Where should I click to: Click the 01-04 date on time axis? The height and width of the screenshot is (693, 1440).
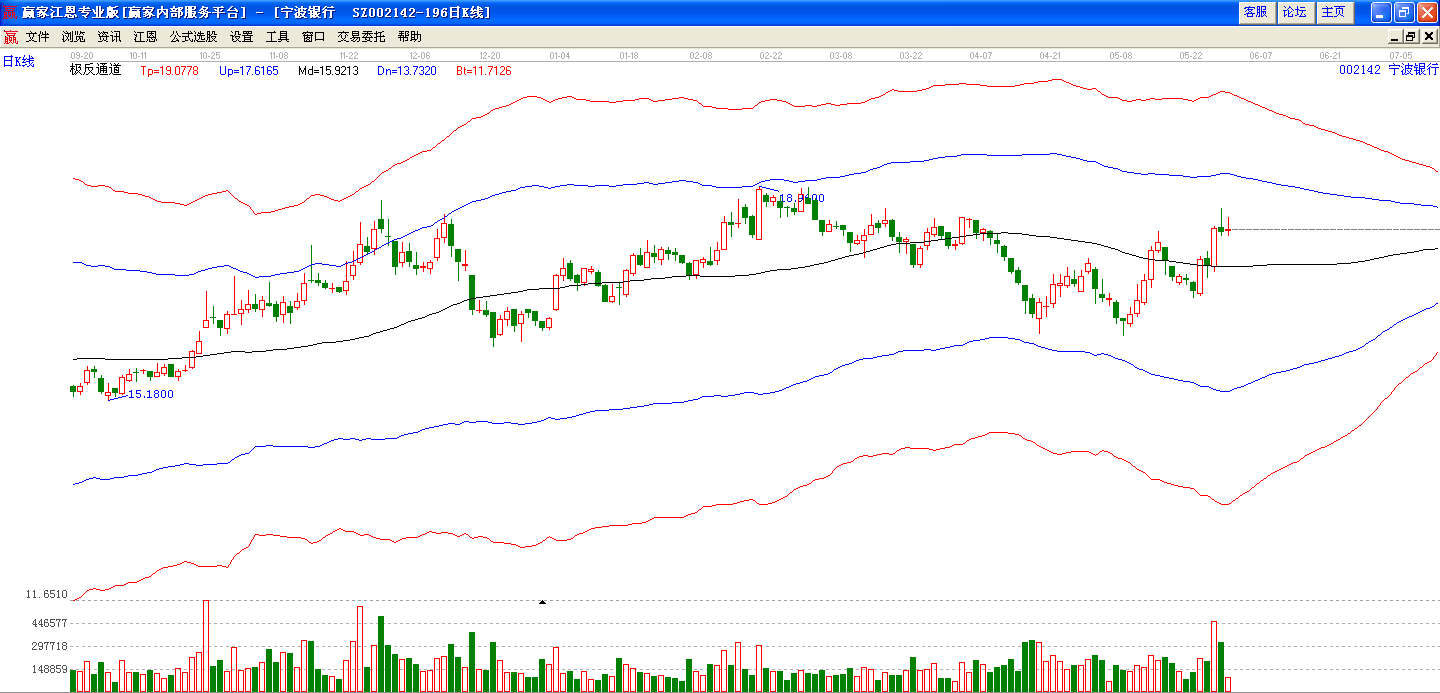[x=560, y=56]
